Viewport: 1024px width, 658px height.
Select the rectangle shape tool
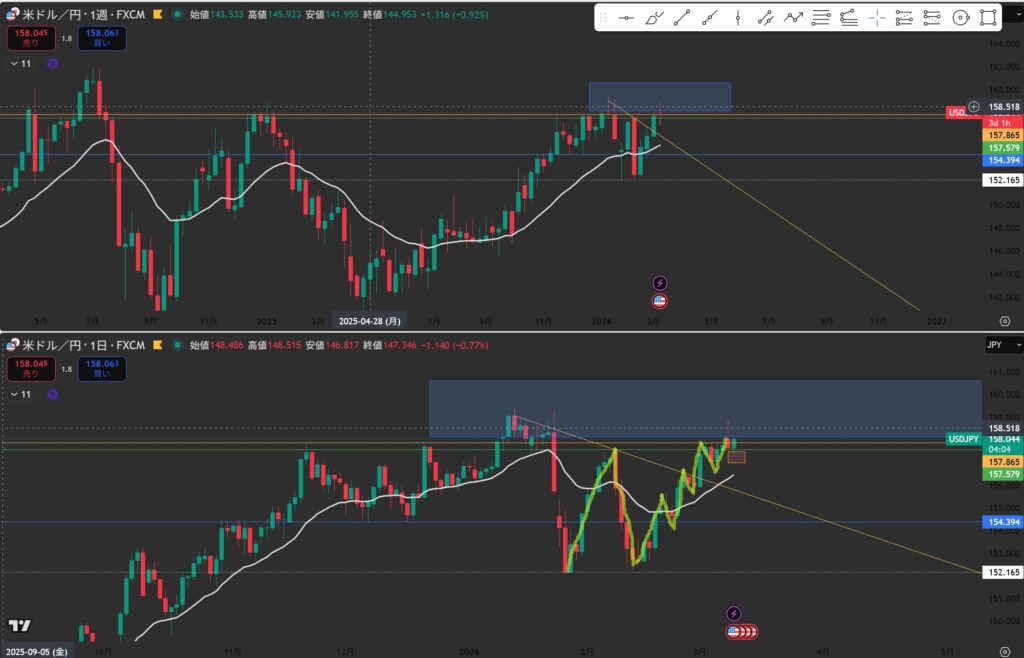(988, 18)
